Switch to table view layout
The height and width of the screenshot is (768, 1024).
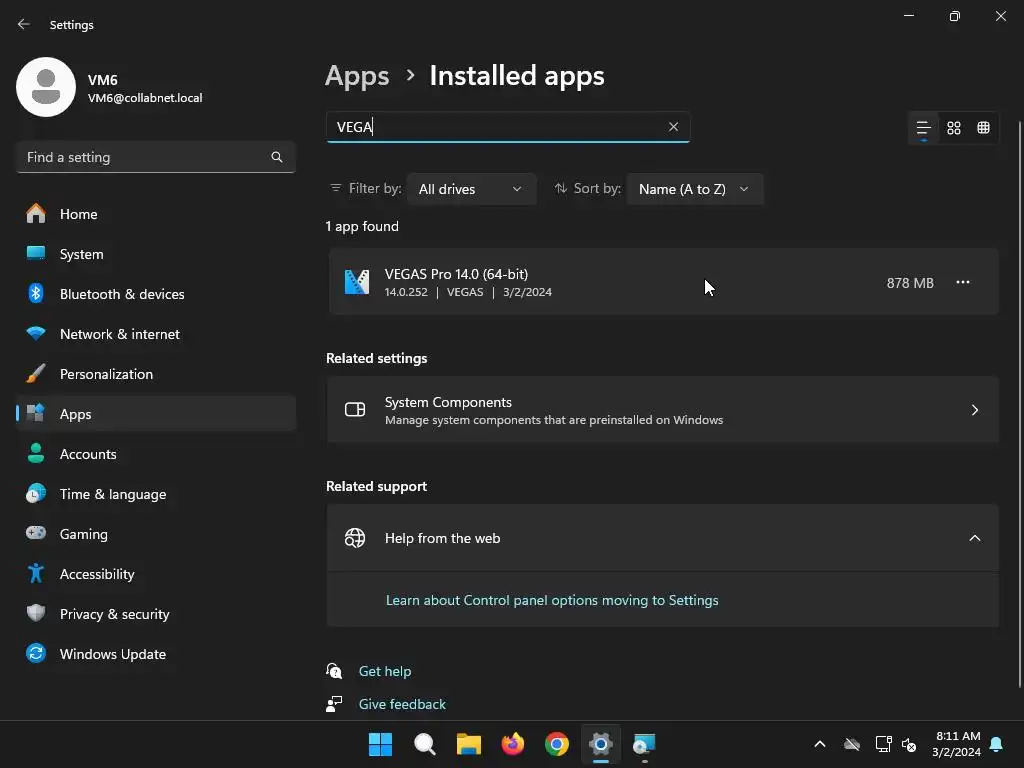pyautogui.click(x=984, y=128)
